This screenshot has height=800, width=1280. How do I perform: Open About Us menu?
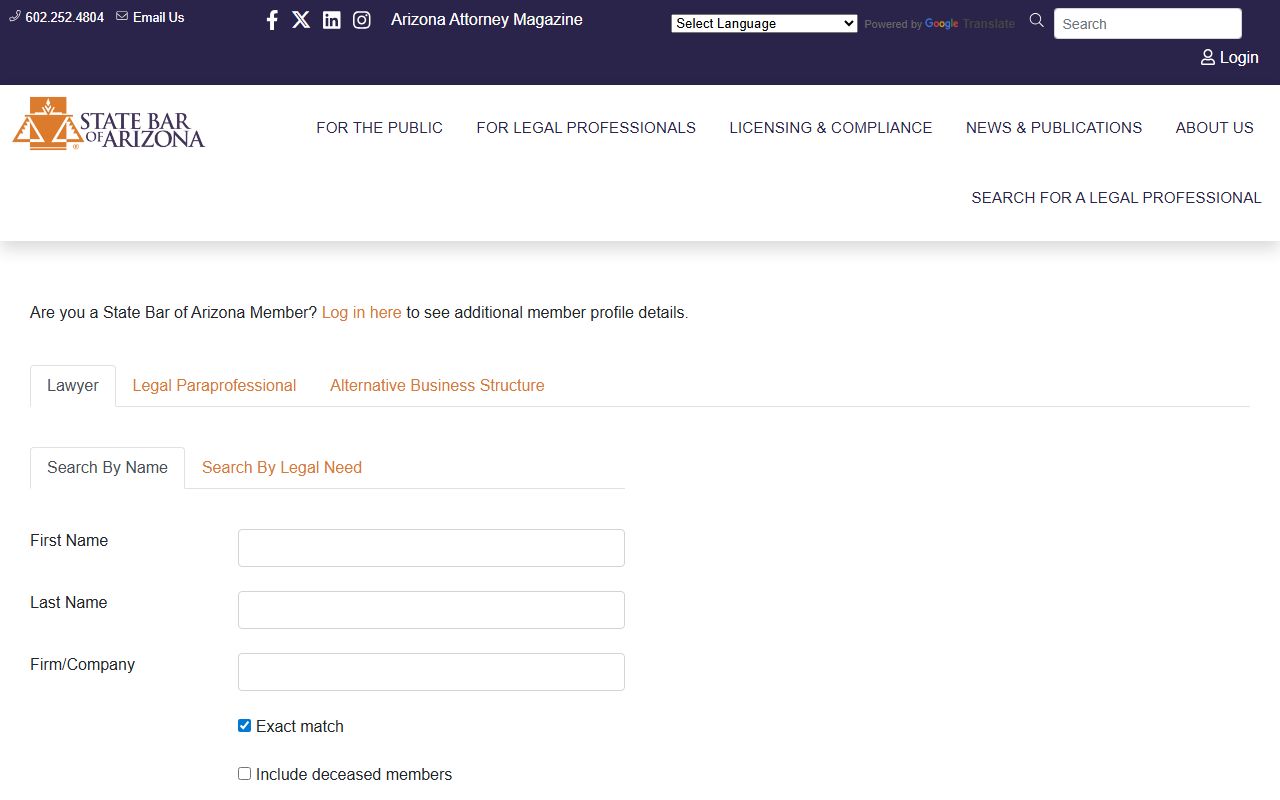pyautogui.click(x=1215, y=128)
